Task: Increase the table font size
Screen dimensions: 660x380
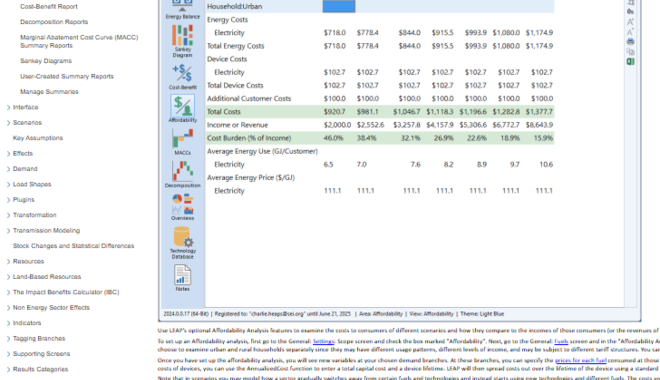Action: [630, 21]
